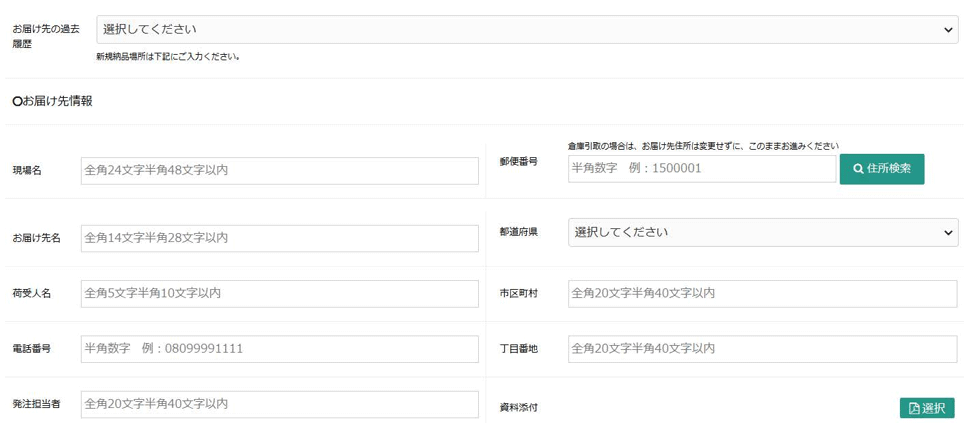The width and height of the screenshot is (964, 438).
Task: Click the 新規納品場所 note under the history dropdown
Action: click(167, 57)
